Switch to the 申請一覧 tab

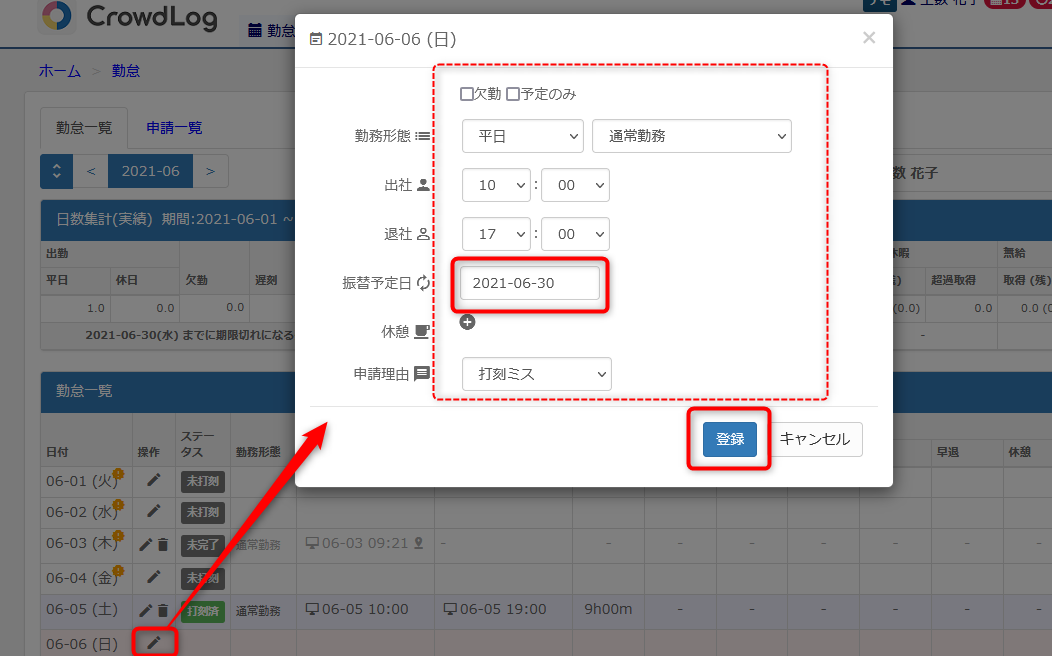174,127
